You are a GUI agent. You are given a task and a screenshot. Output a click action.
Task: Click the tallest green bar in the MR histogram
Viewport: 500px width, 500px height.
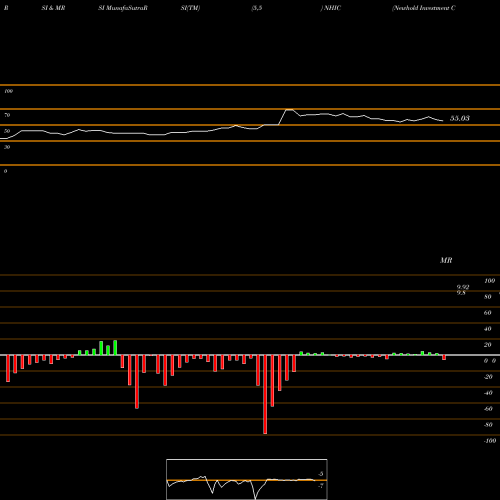coord(115,348)
